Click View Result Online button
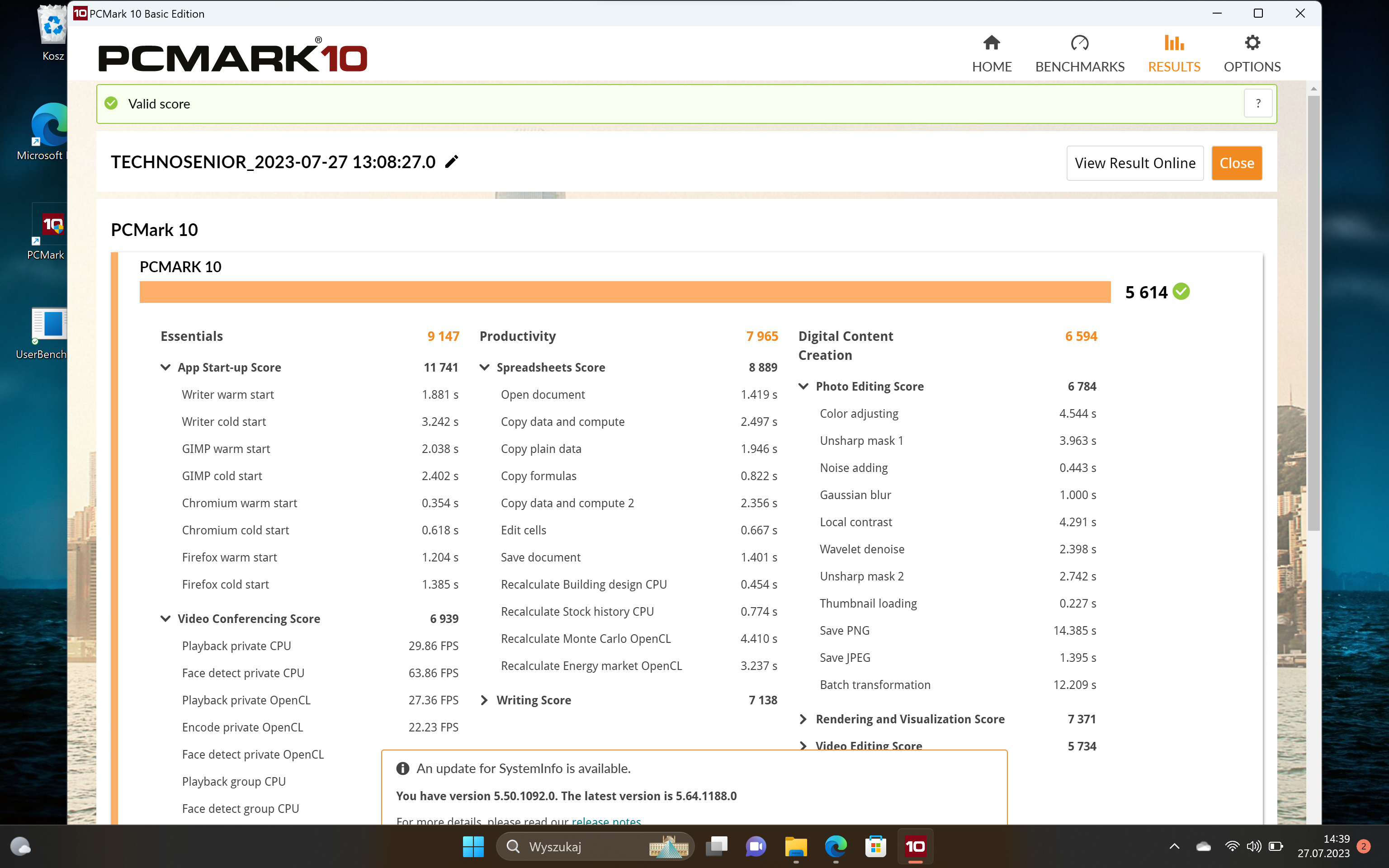The image size is (1389, 868). tap(1135, 163)
